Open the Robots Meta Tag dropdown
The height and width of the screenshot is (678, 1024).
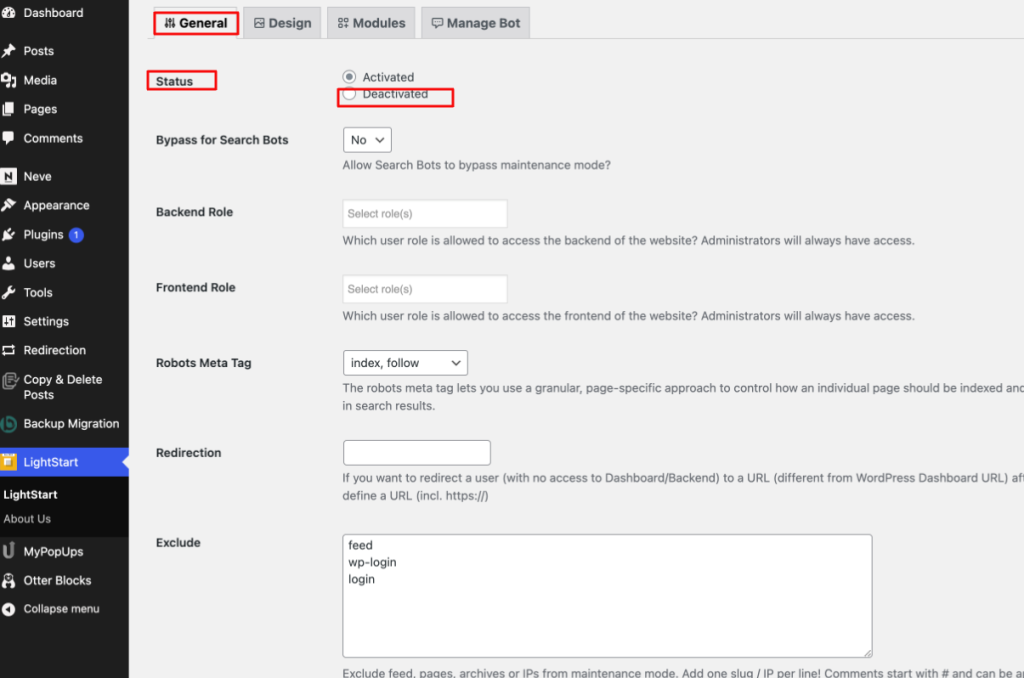[x=405, y=363]
